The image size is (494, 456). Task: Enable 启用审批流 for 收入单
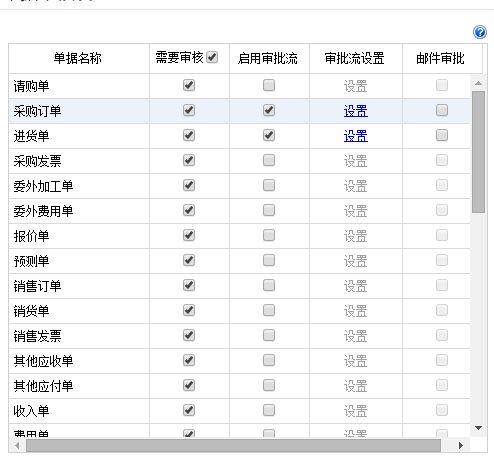click(269, 410)
